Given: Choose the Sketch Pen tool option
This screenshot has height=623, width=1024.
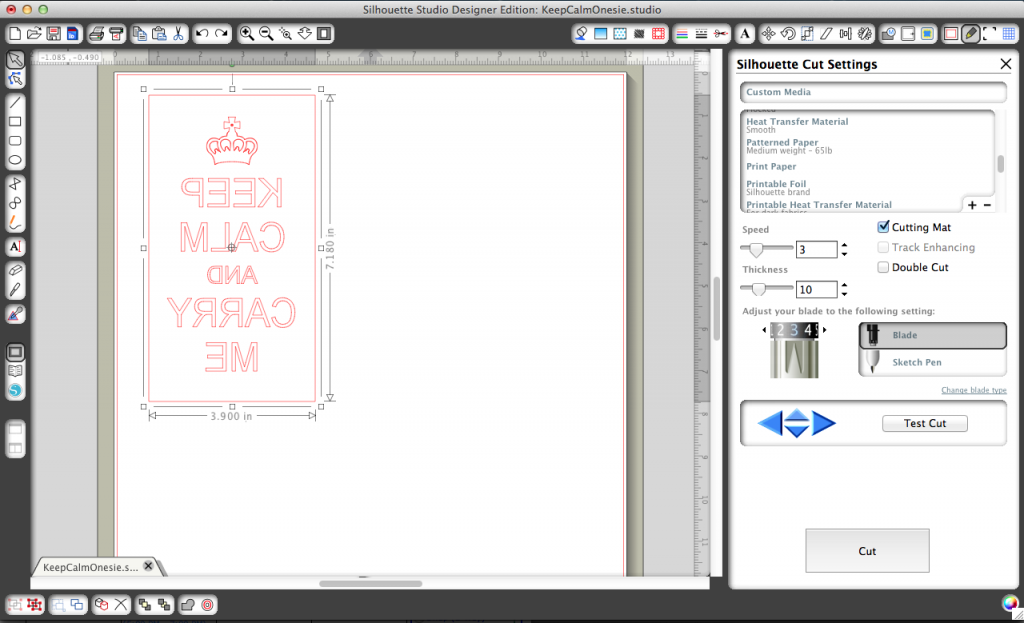Looking at the screenshot, I should [x=933, y=362].
